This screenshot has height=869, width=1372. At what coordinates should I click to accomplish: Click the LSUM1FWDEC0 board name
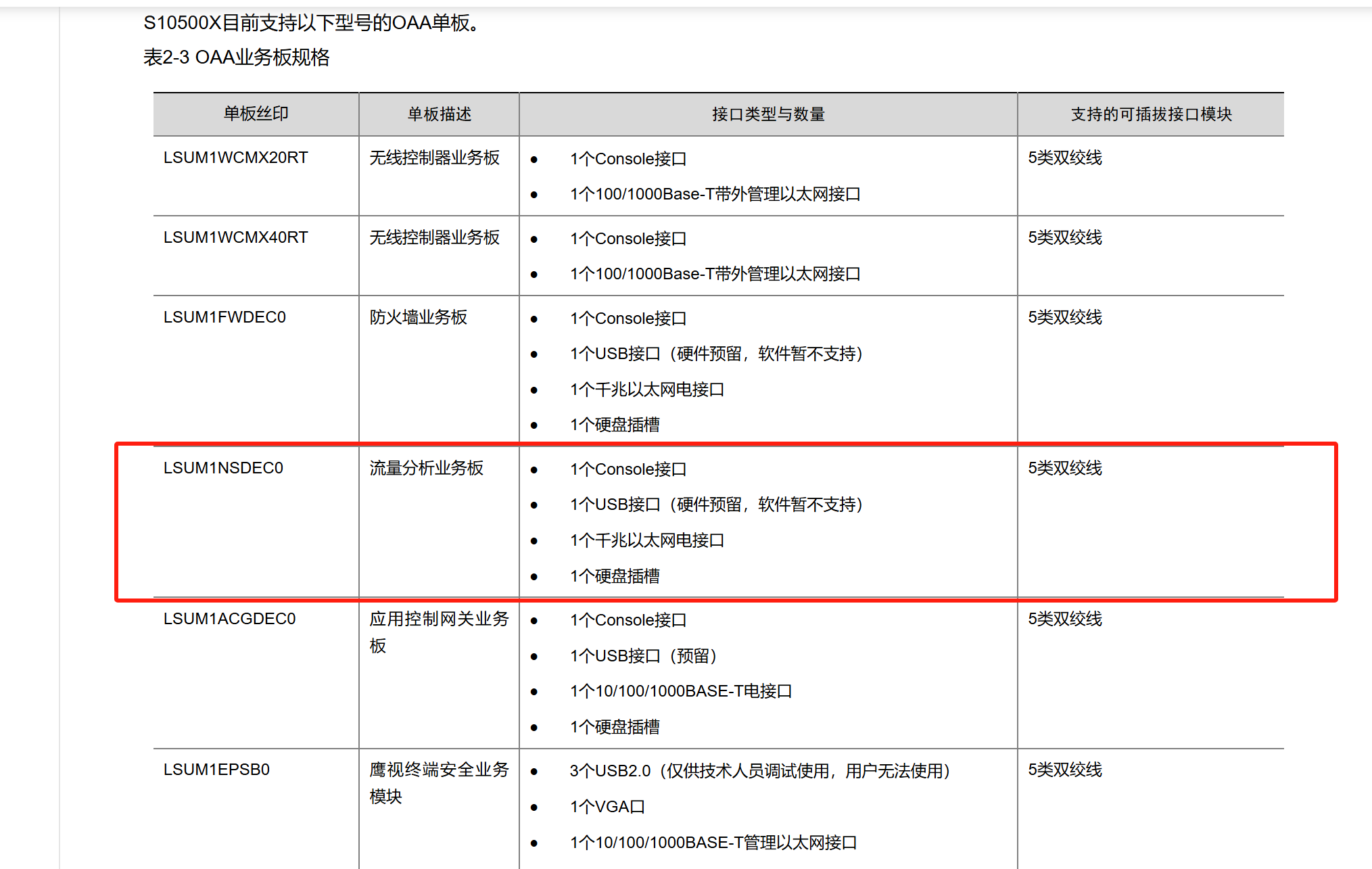[x=224, y=317]
